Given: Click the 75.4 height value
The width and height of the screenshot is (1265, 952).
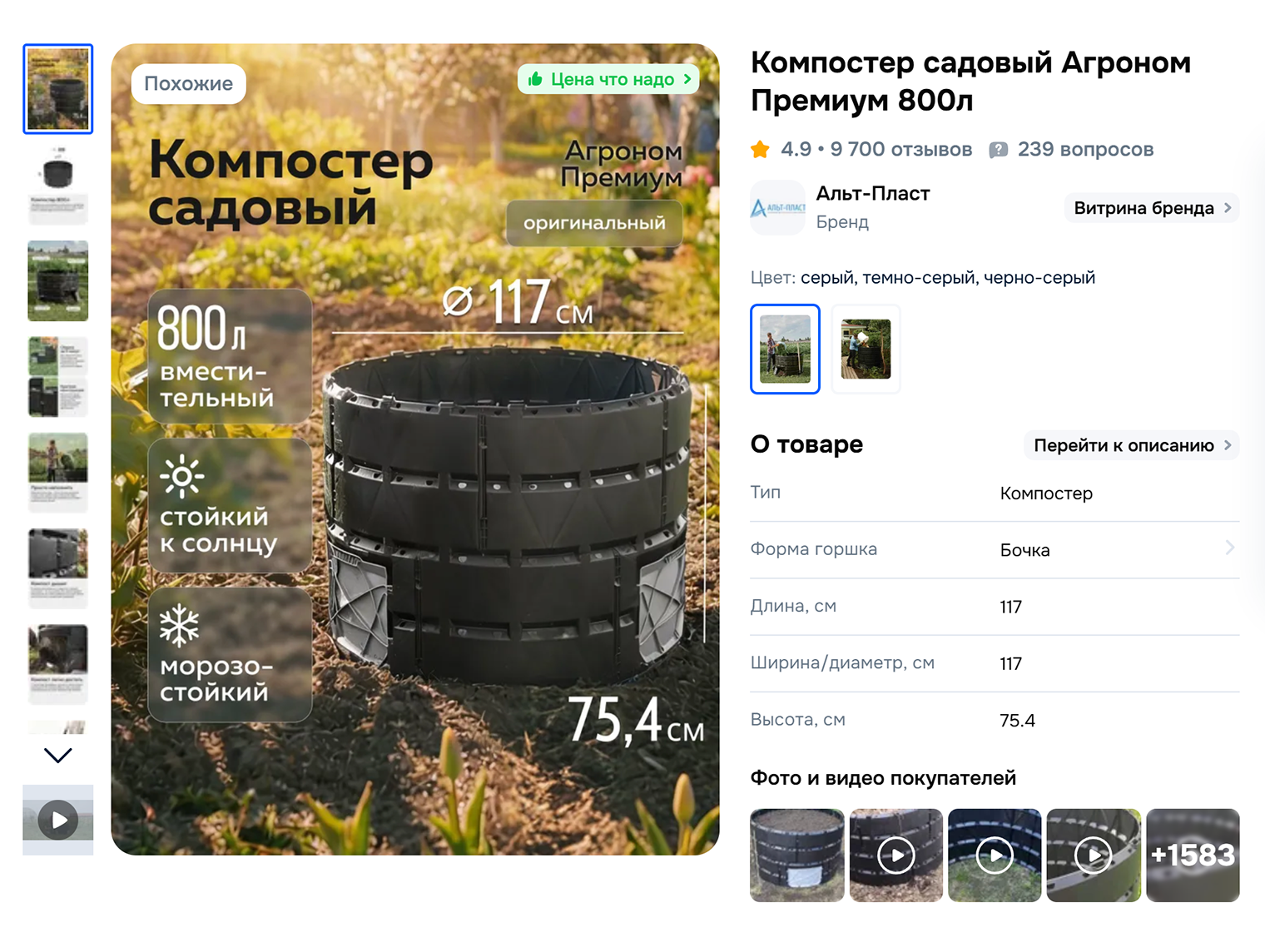Looking at the screenshot, I should click(1017, 721).
